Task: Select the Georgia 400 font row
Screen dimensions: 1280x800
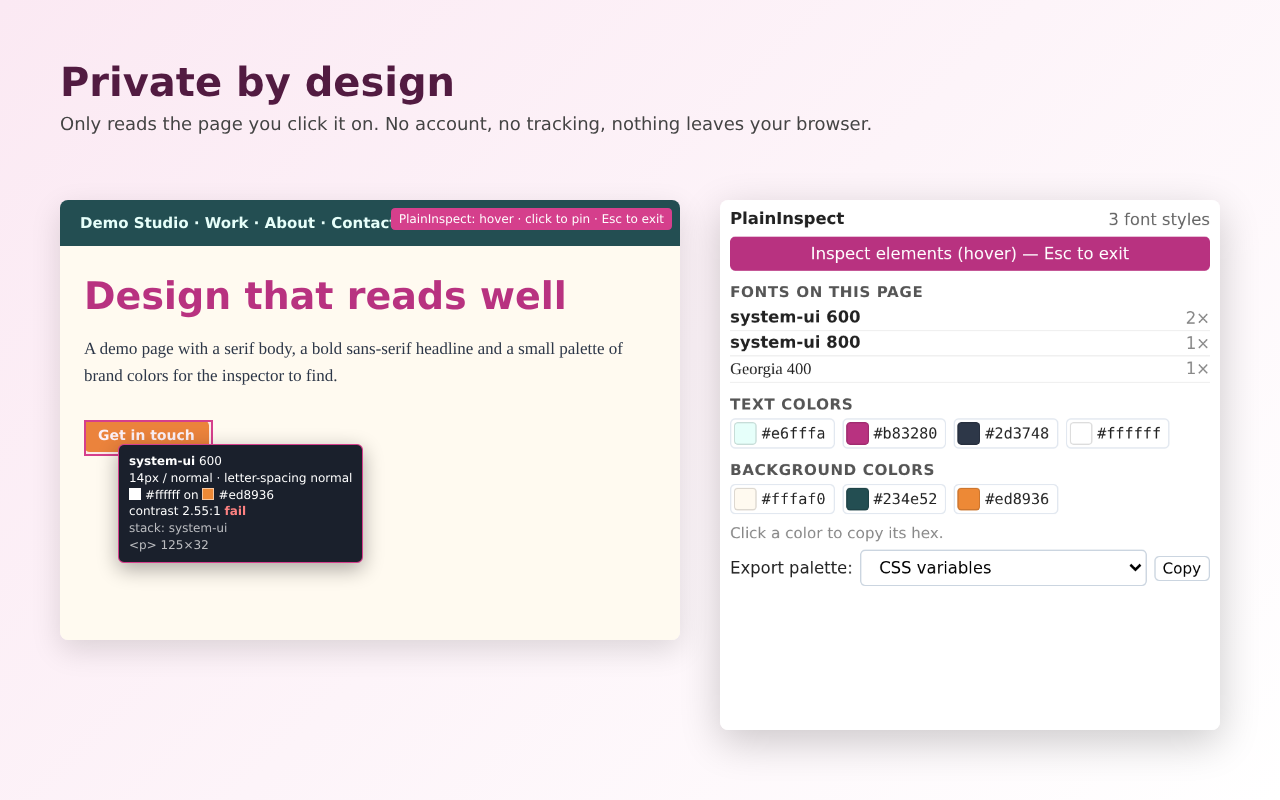Action: pyautogui.click(x=970, y=369)
